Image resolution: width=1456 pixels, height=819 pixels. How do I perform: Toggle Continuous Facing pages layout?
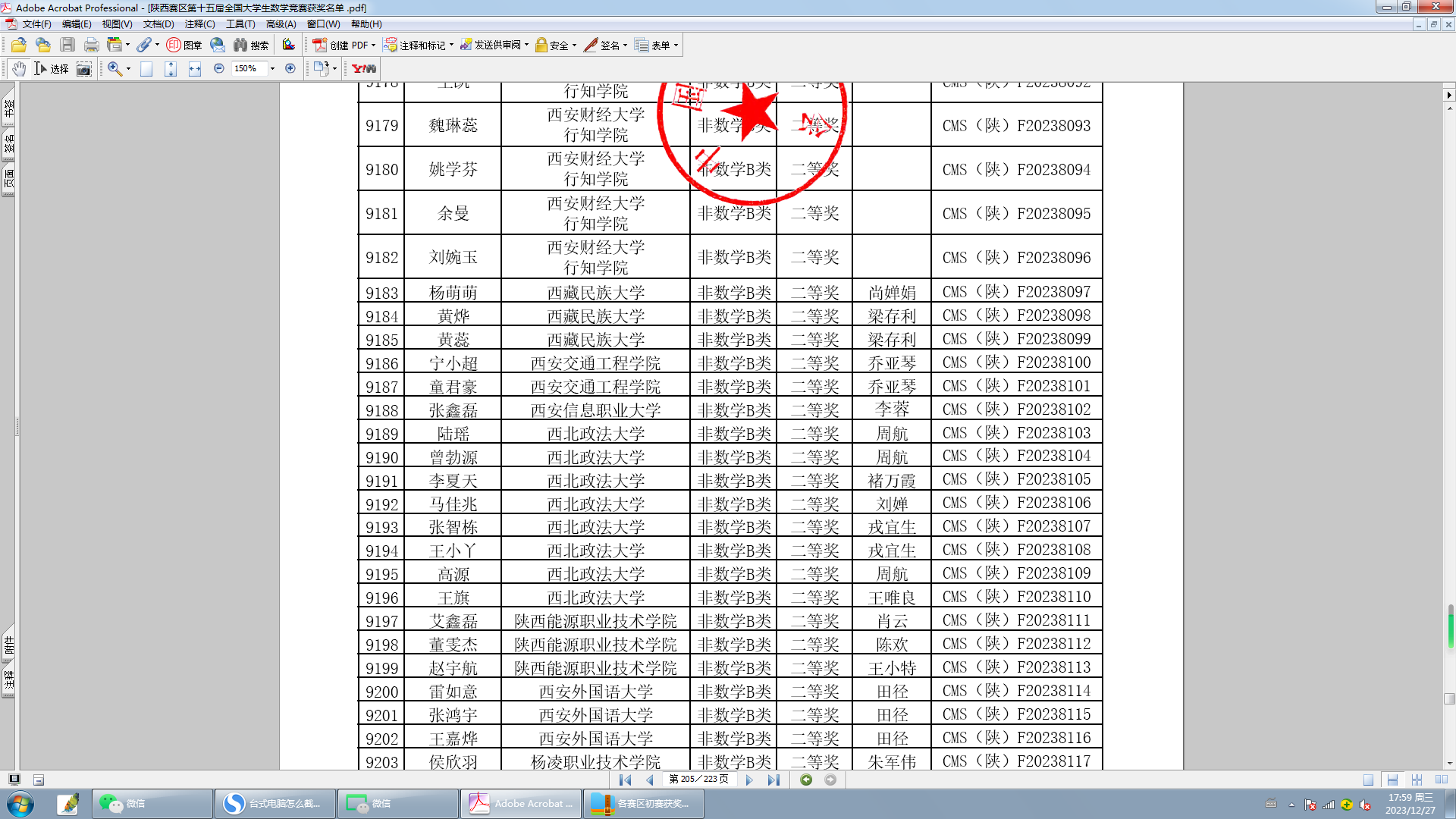pos(1417,780)
